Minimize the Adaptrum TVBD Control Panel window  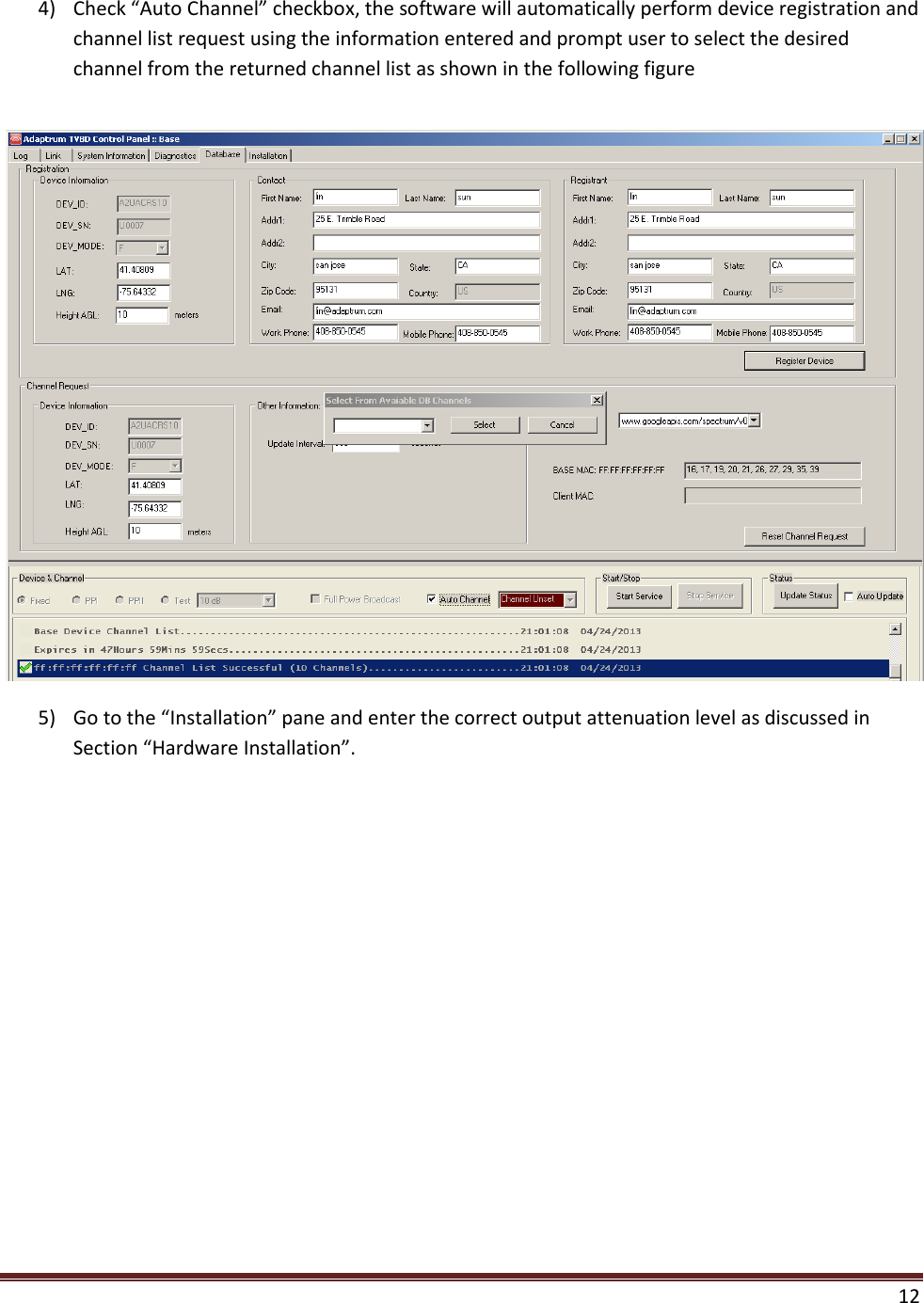tap(888, 138)
